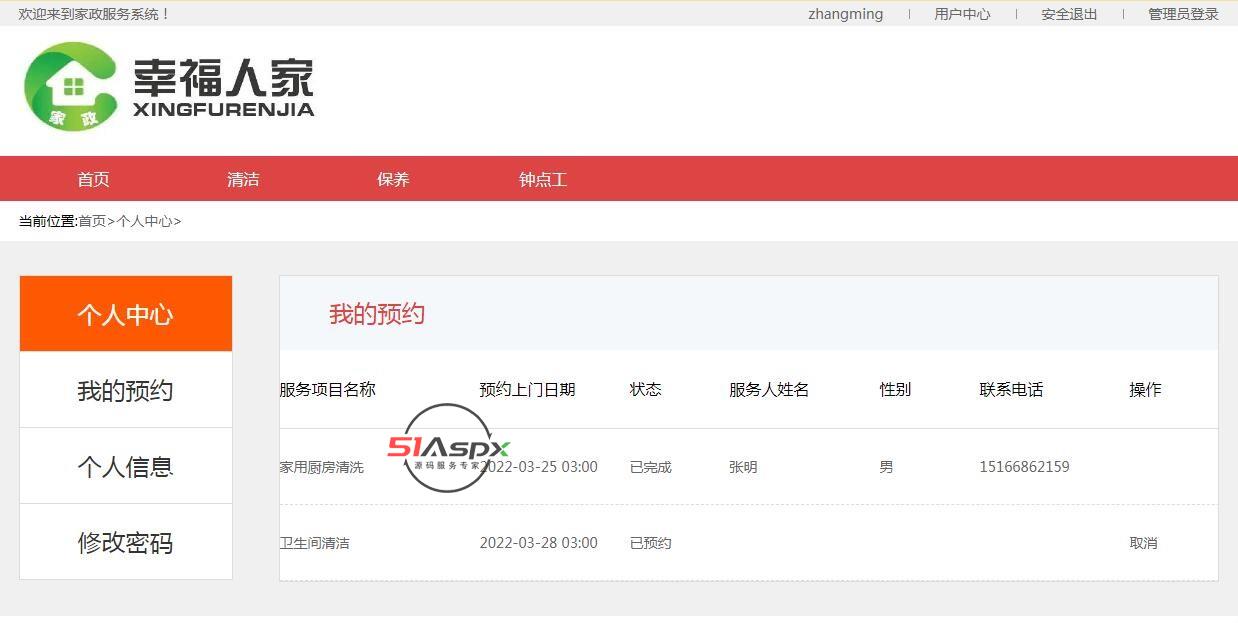Click the 已完成 status cell
Viewport: 1238px width, 623px height.
pyautogui.click(x=650, y=467)
